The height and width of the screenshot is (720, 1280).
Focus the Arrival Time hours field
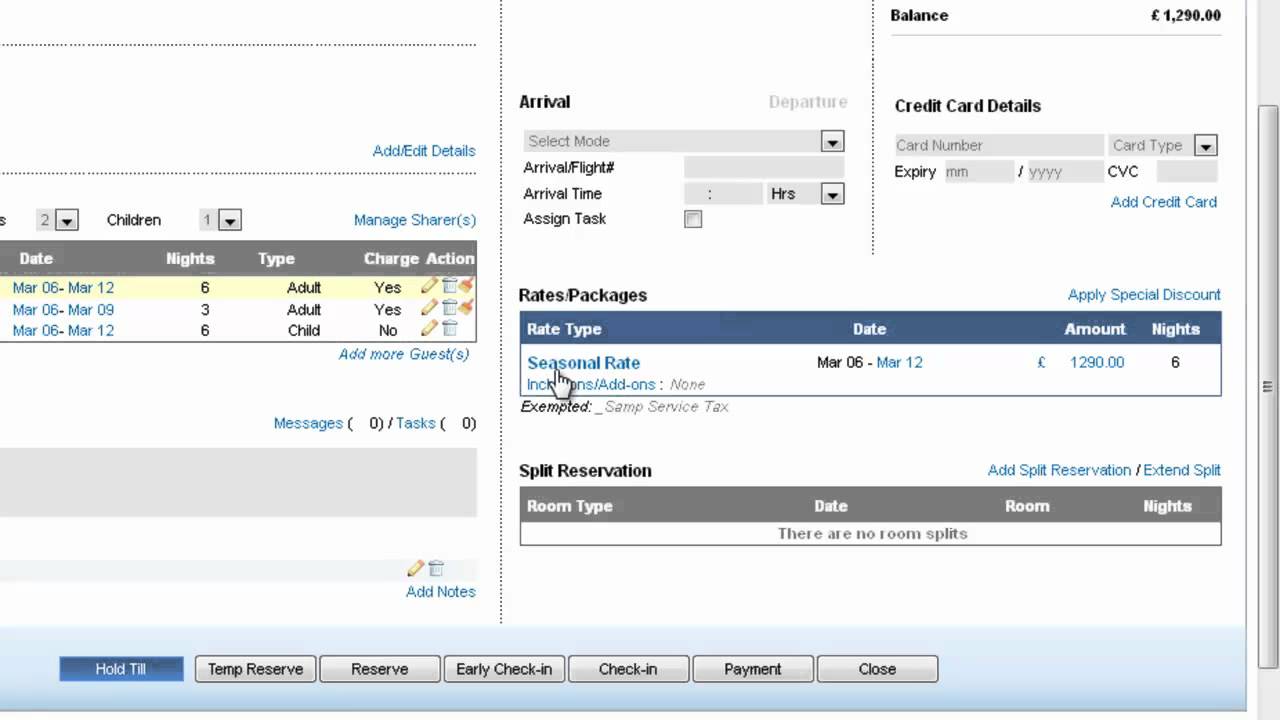point(695,194)
